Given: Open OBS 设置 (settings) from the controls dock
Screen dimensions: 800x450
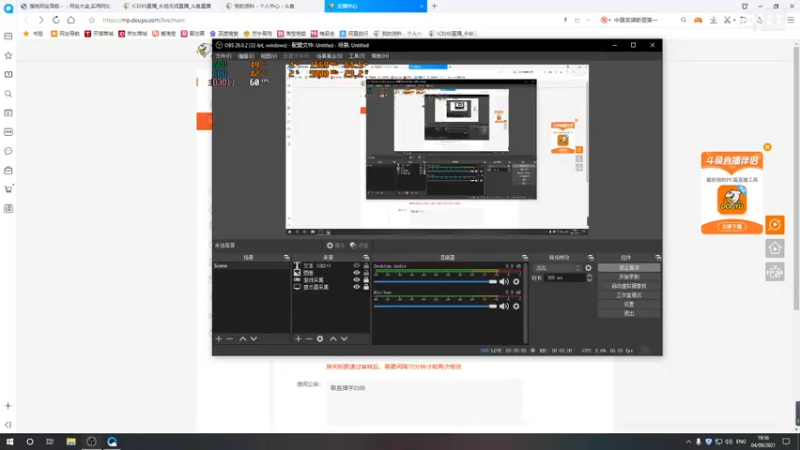Looking at the screenshot, I should (629, 305).
